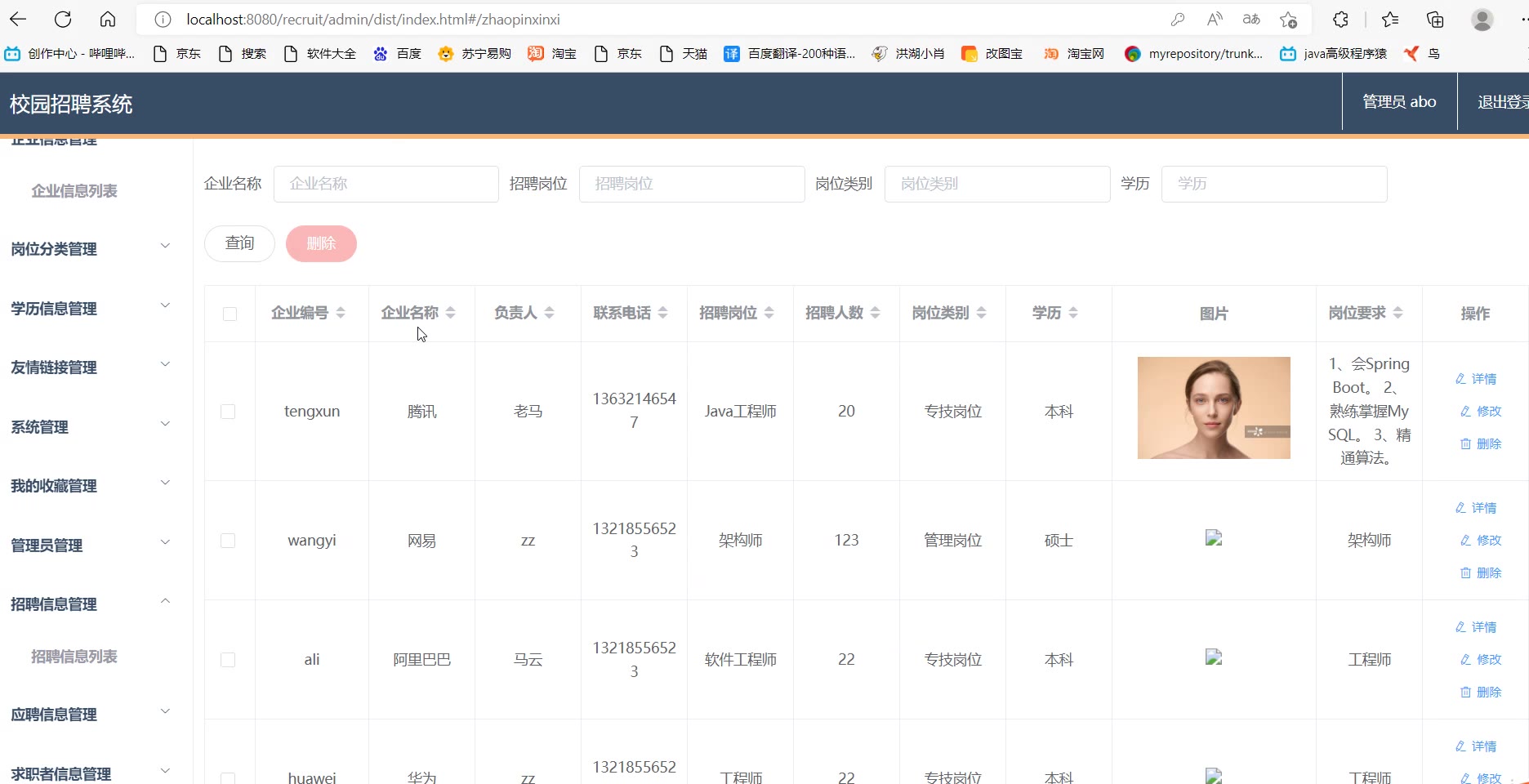
Task: Click the 查询 search button
Action: click(239, 243)
